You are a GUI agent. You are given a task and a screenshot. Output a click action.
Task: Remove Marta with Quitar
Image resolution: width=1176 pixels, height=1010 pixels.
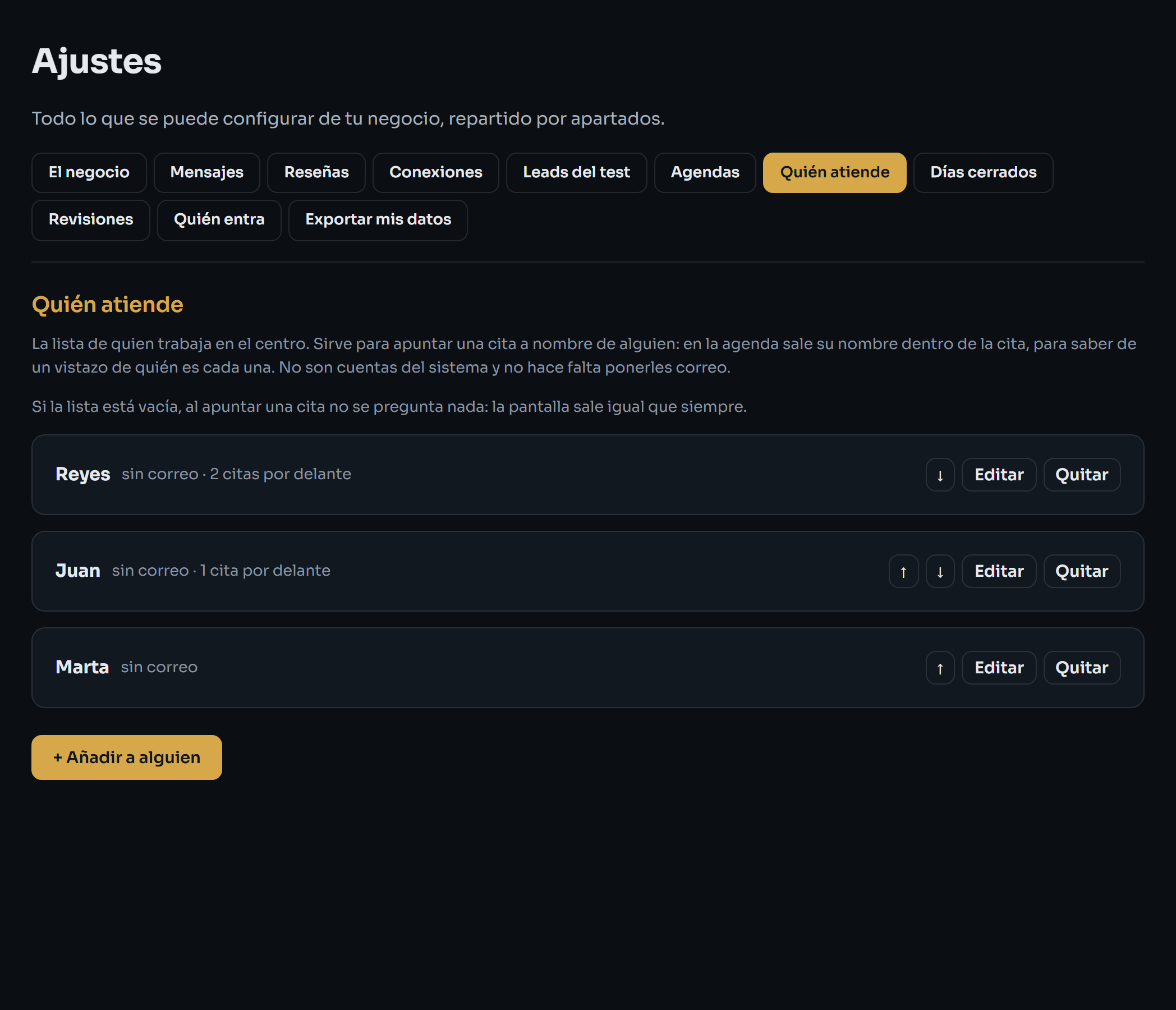1082,668
